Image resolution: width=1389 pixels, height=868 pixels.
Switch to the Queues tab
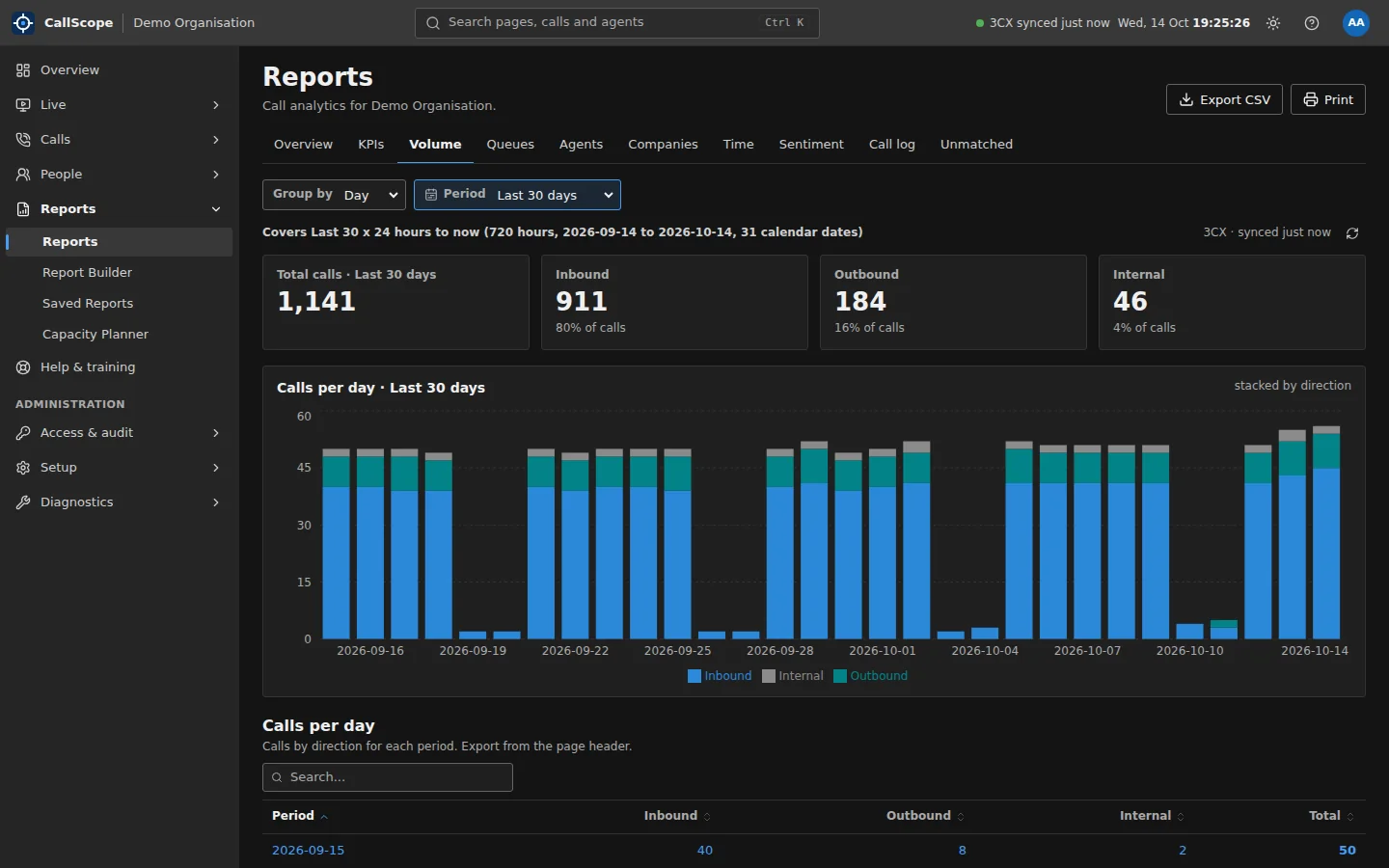click(x=510, y=145)
